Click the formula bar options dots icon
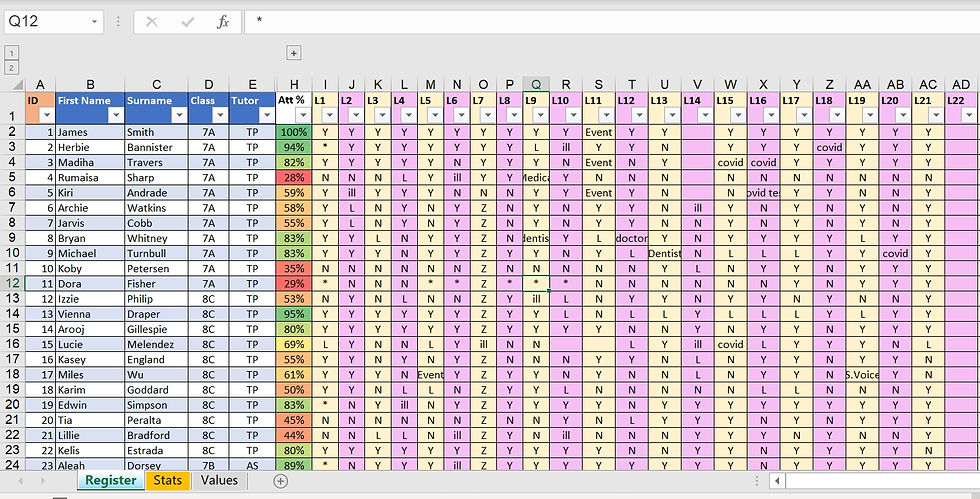980x499 pixels. coord(118,22)
